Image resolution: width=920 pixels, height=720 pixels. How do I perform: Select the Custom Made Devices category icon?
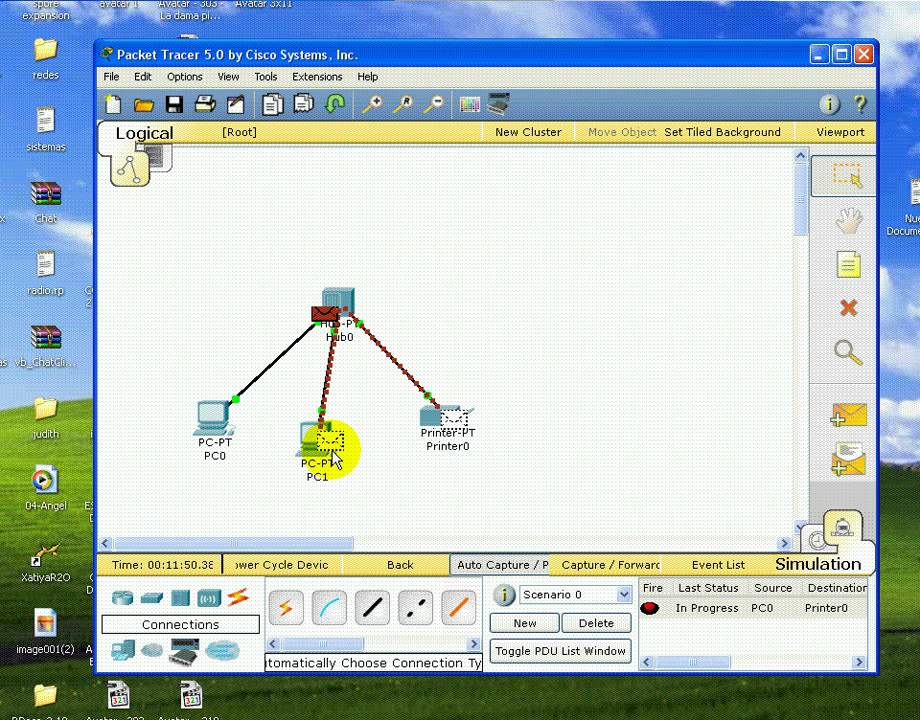184,651
